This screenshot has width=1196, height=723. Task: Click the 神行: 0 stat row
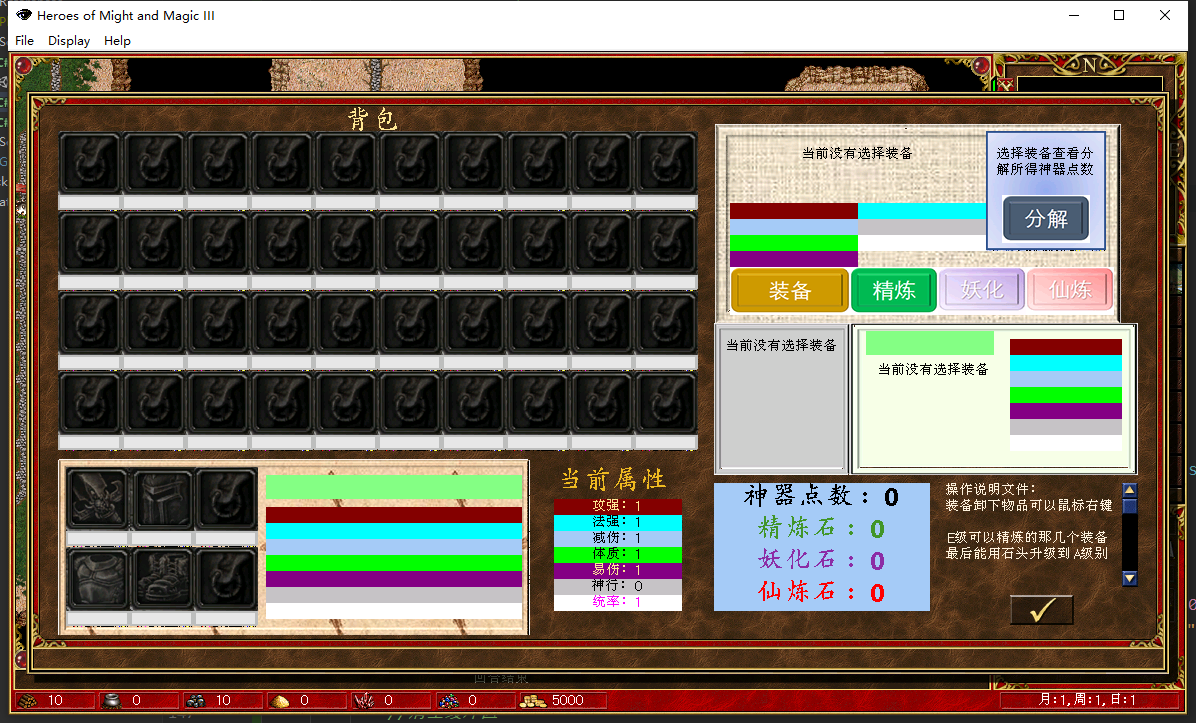pos(618,586)
